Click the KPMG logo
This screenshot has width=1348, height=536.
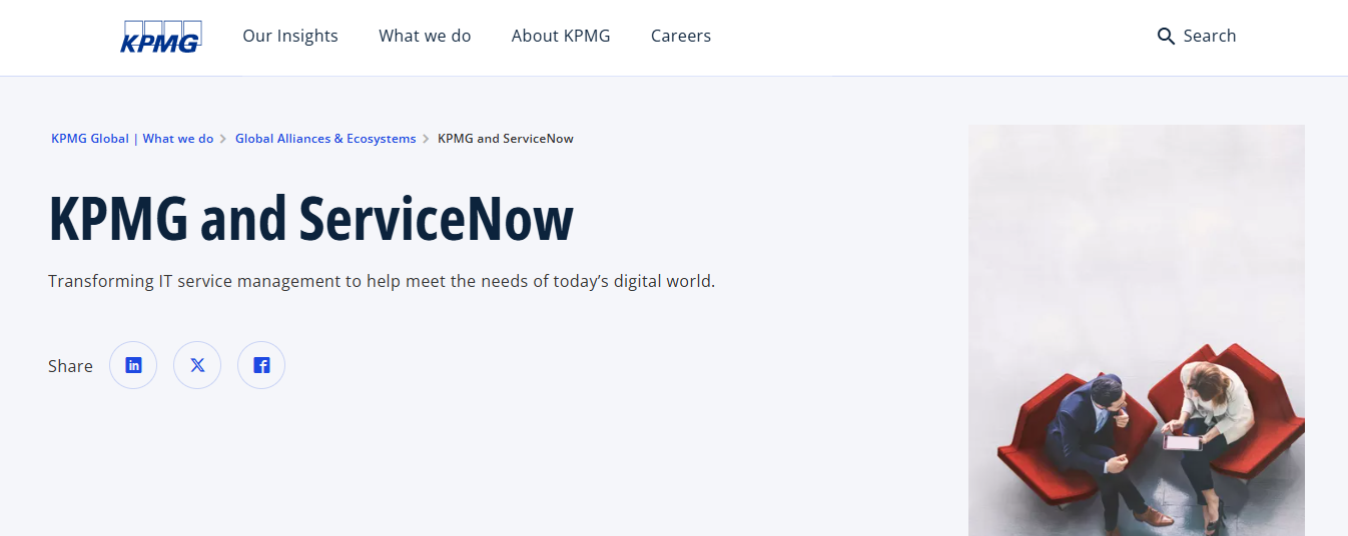(161, 36)
